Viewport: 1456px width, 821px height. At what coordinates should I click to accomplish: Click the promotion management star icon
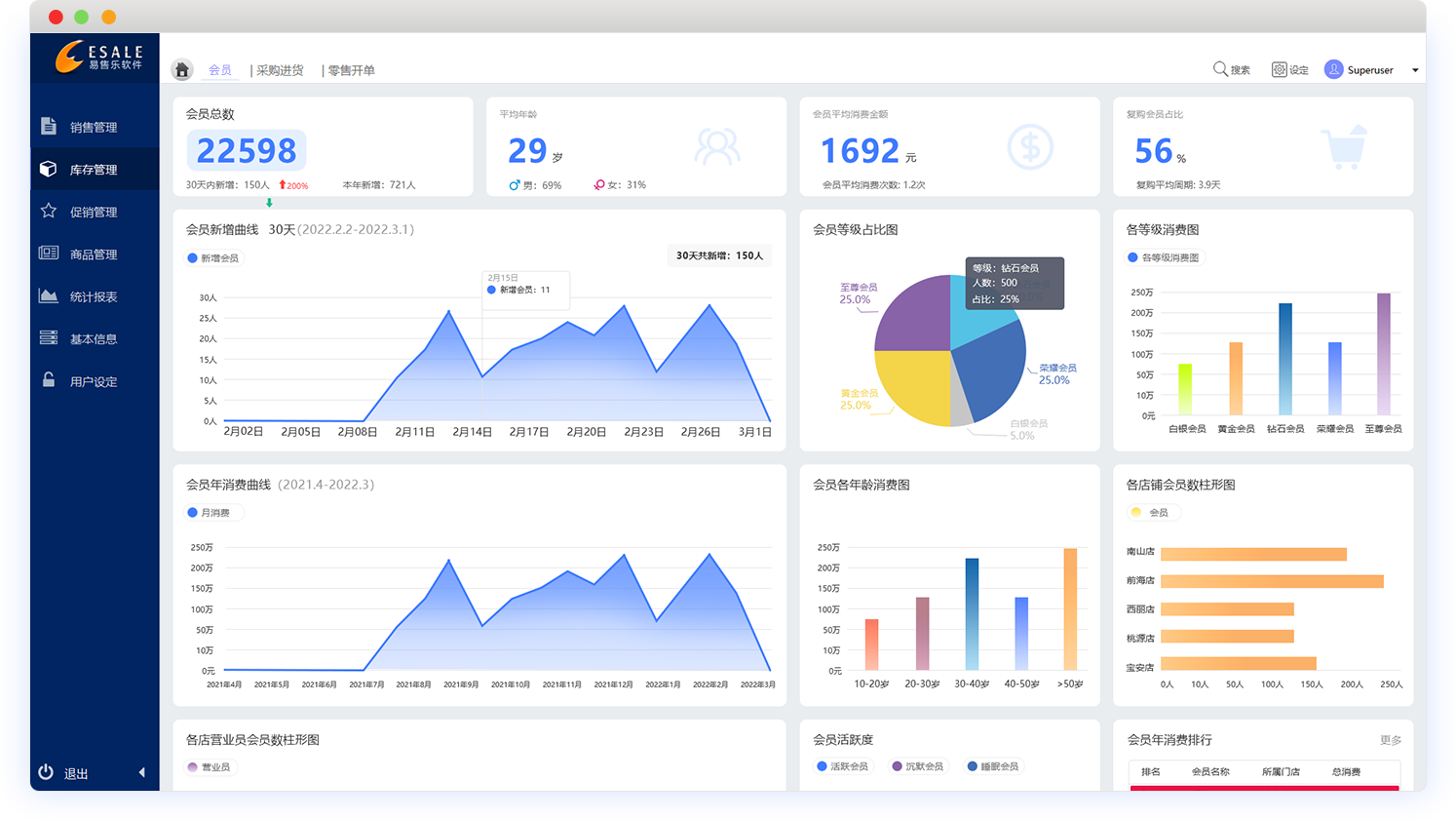48,211
